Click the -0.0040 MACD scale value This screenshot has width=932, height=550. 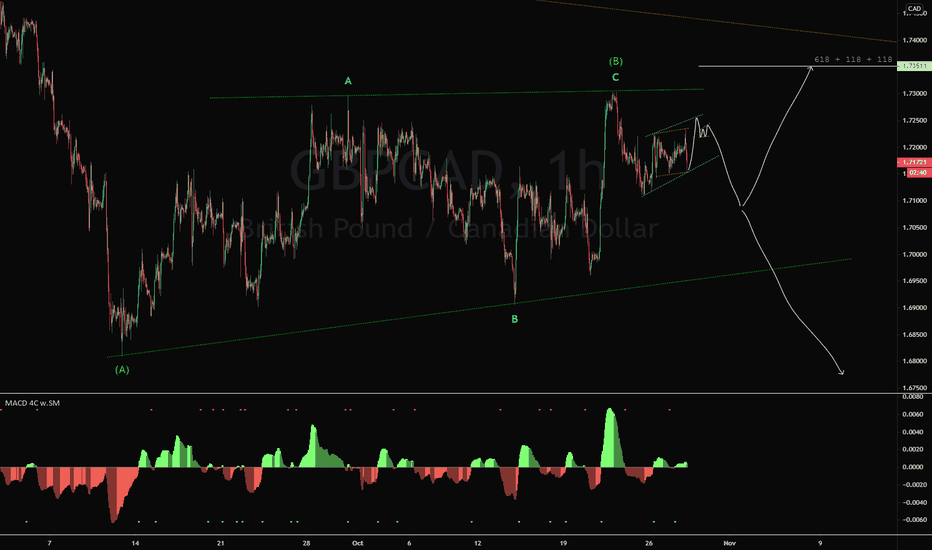(x=912, y=502)
